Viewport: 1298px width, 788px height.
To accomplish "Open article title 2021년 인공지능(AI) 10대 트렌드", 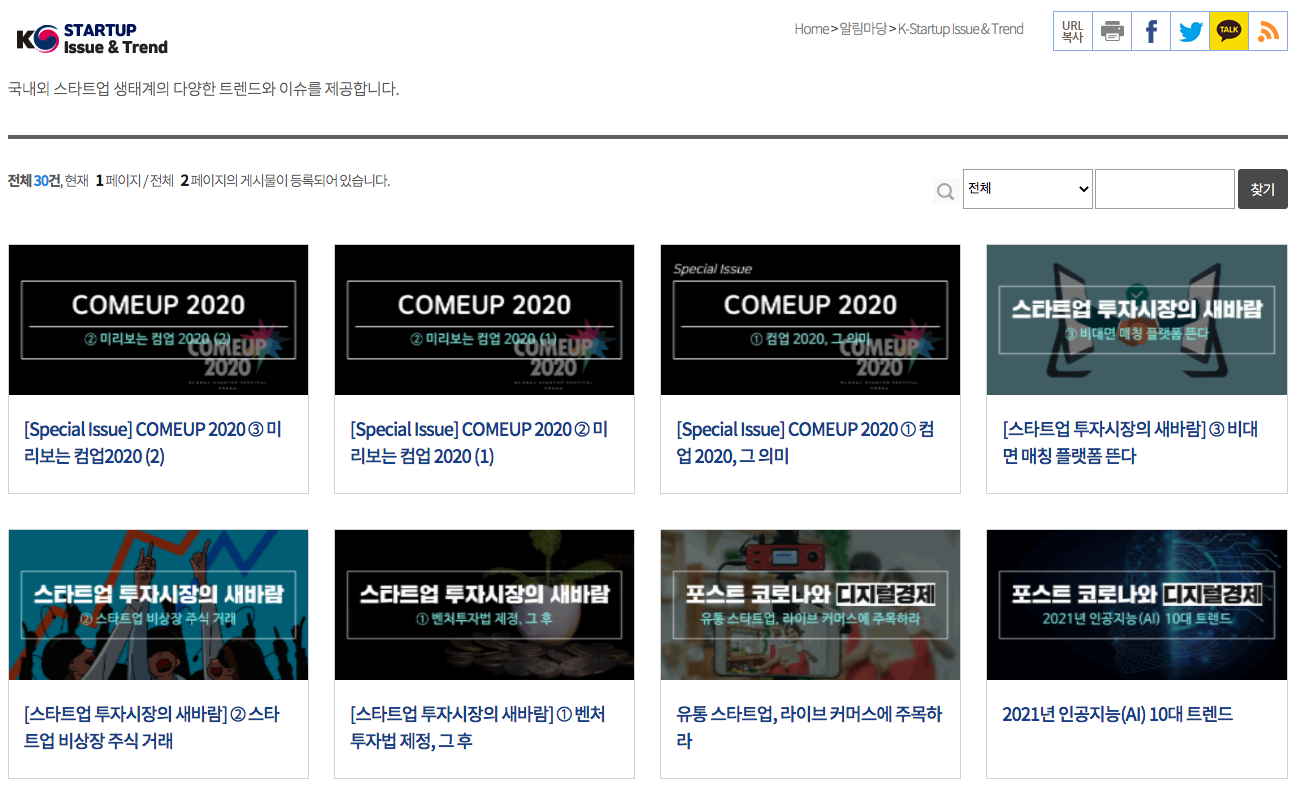I will coord(1118,714).
